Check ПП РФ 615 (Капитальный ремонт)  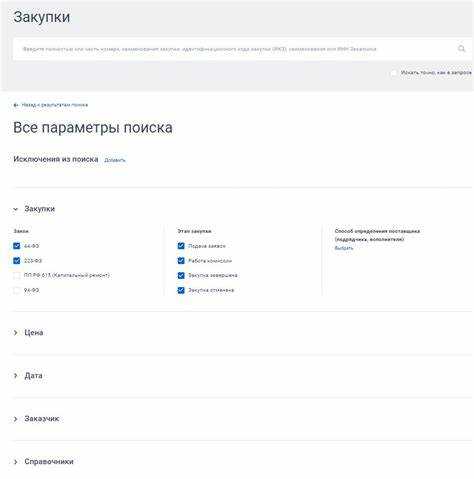[x=17, y=276]
